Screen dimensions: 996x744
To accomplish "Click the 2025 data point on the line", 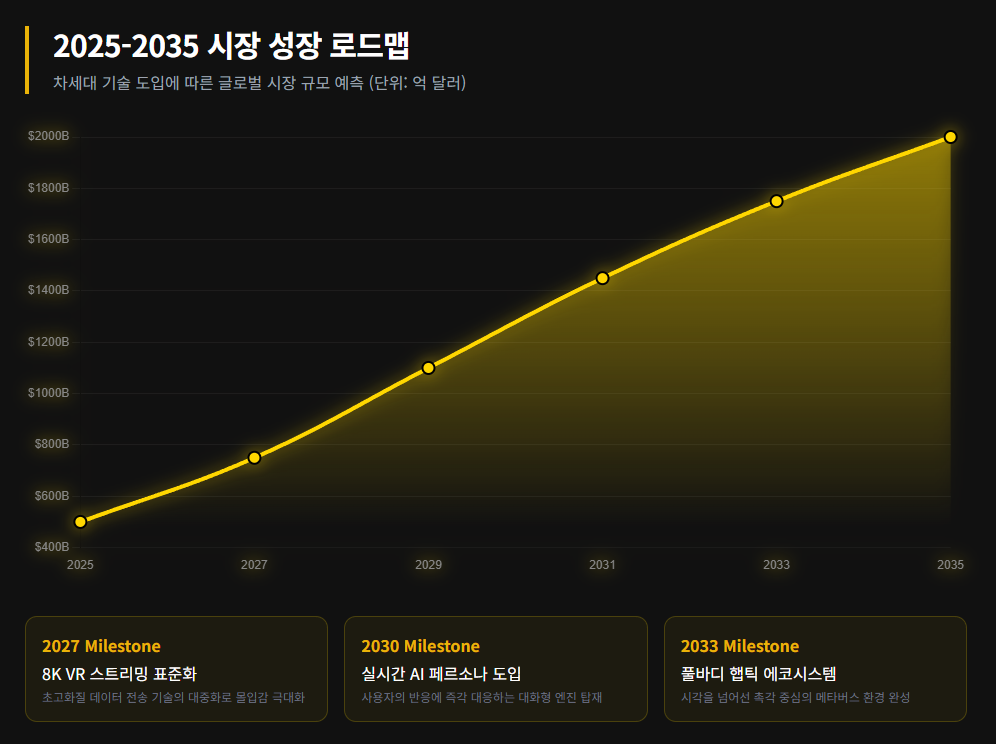I will (80, 522).
